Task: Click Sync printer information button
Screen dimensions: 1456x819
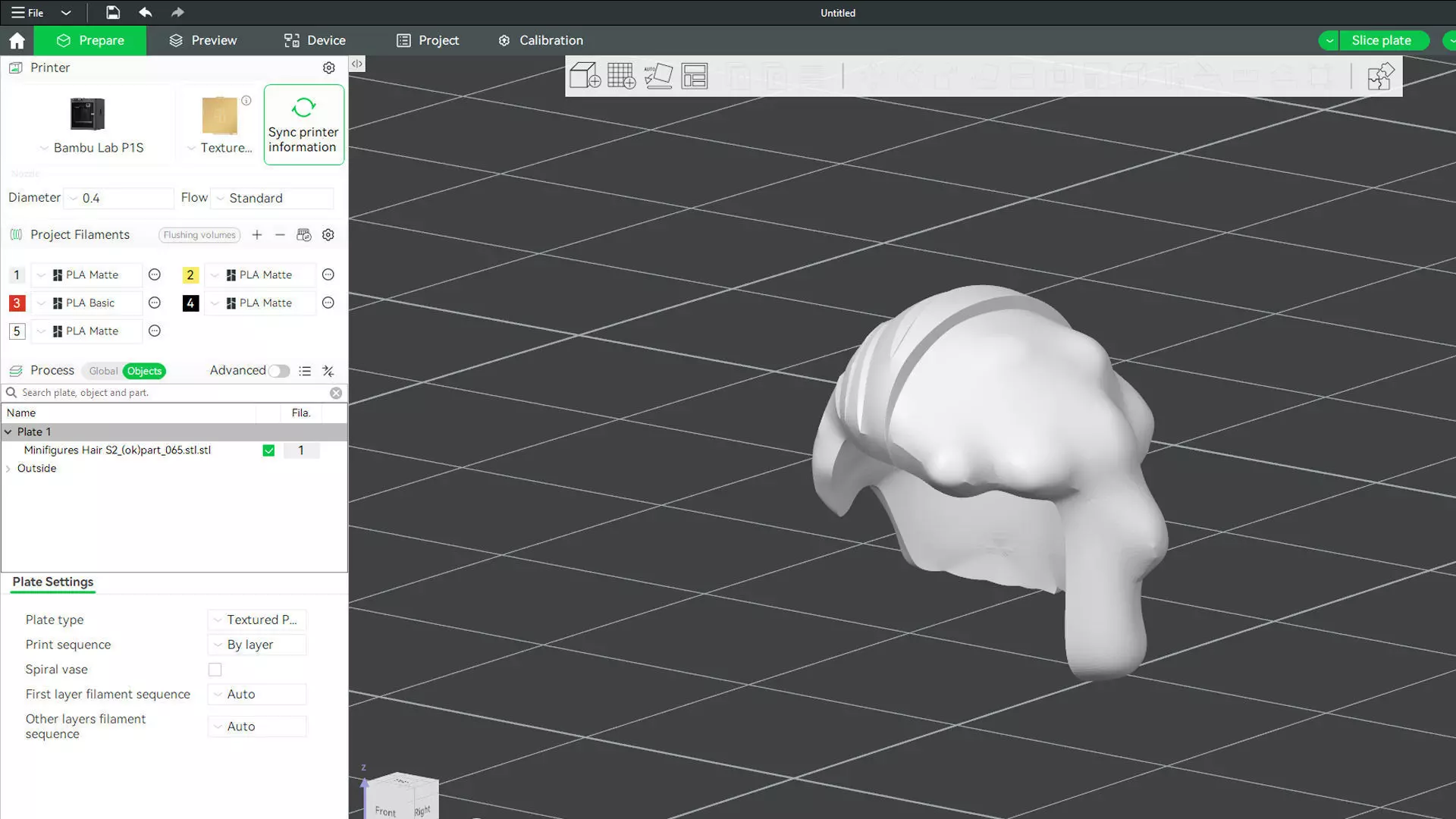Action: 303,124
